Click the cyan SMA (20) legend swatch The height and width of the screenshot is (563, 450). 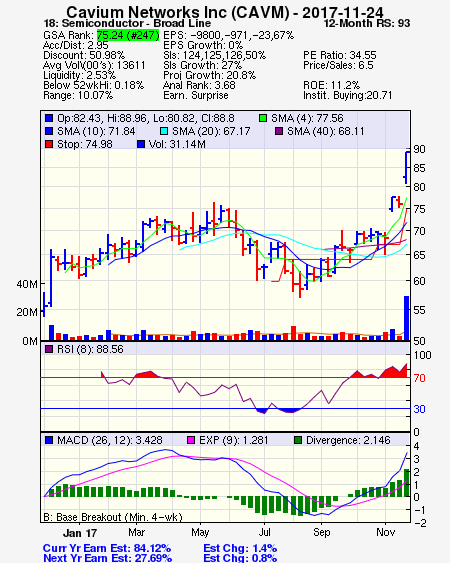[x=164, y=131]
